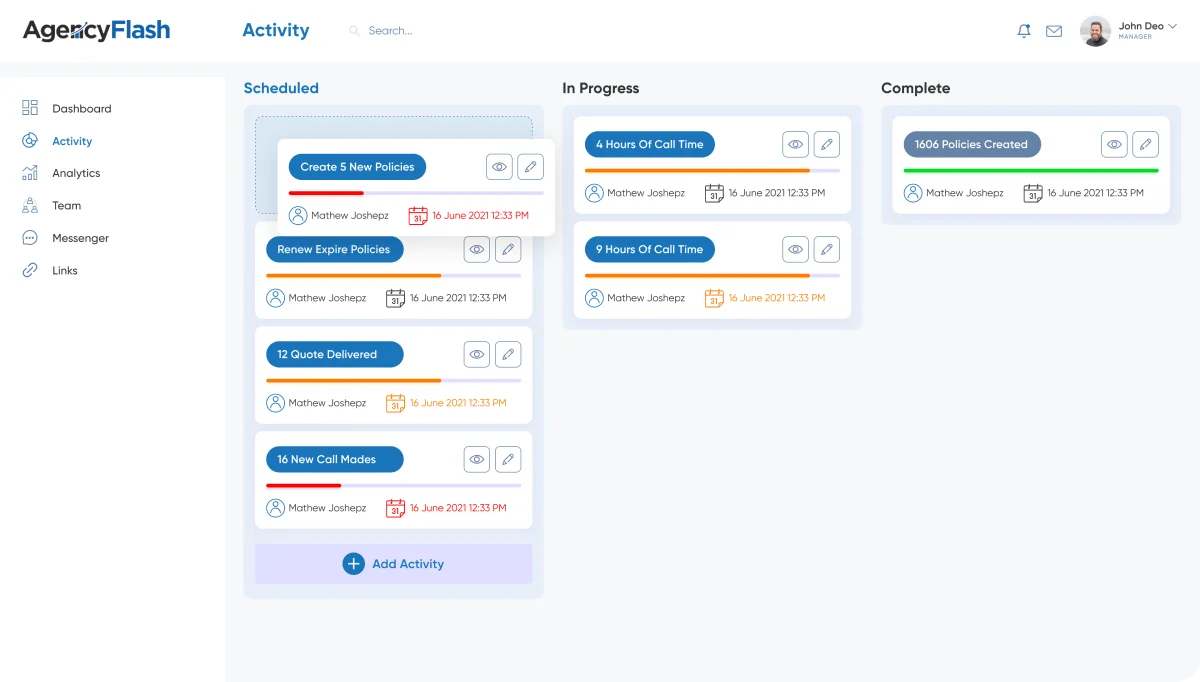Open messages via the envelope icon
The width and height of the screenshot is (1200, 682).
coord(1053,30)
